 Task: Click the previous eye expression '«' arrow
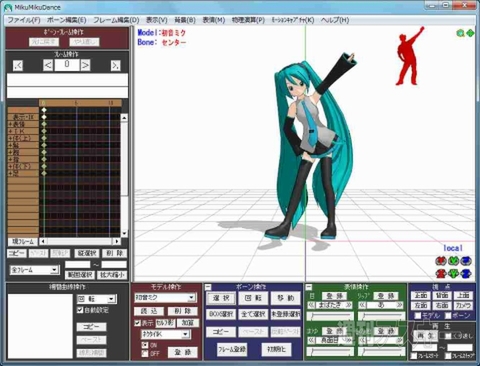[x=311, y=305]
